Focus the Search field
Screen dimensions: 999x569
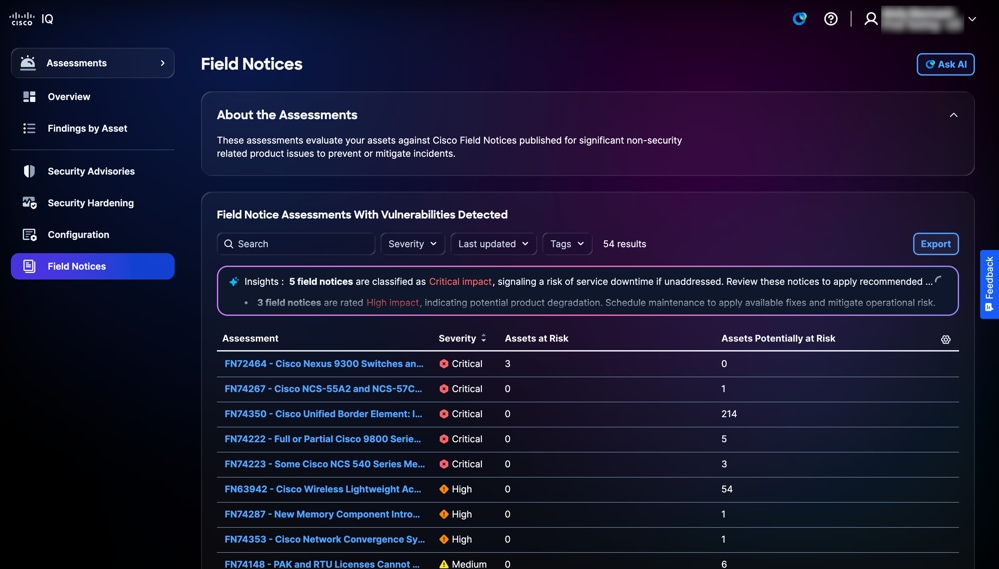(296, 244)
